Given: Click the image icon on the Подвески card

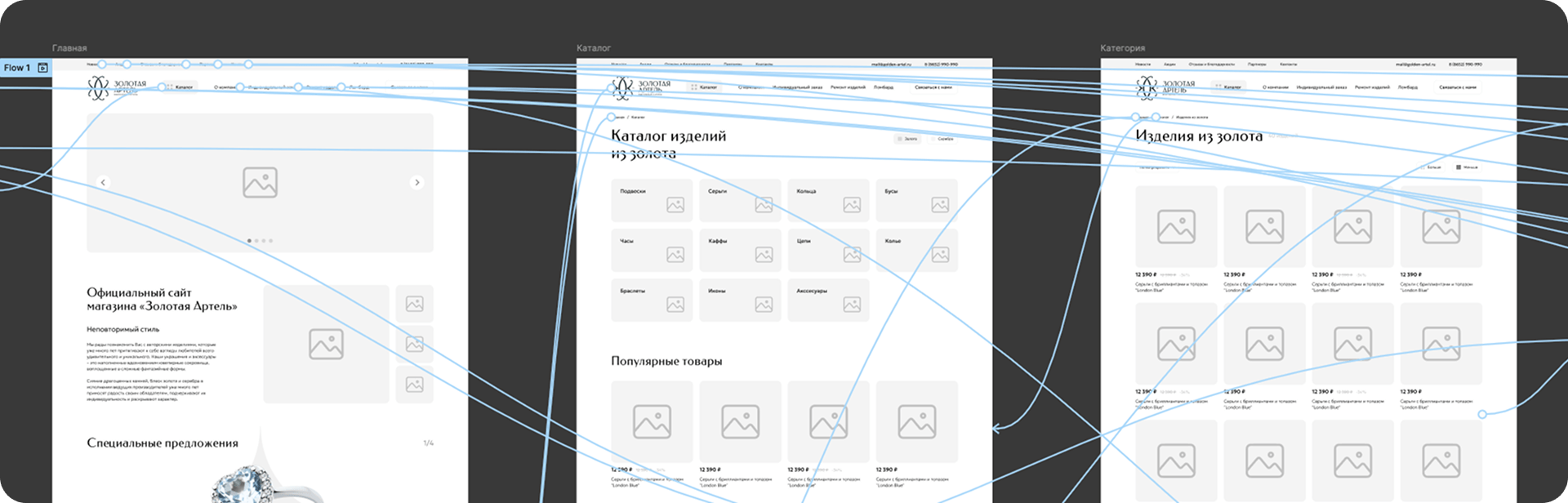Looking at the screenshot, I should (675, 205).
